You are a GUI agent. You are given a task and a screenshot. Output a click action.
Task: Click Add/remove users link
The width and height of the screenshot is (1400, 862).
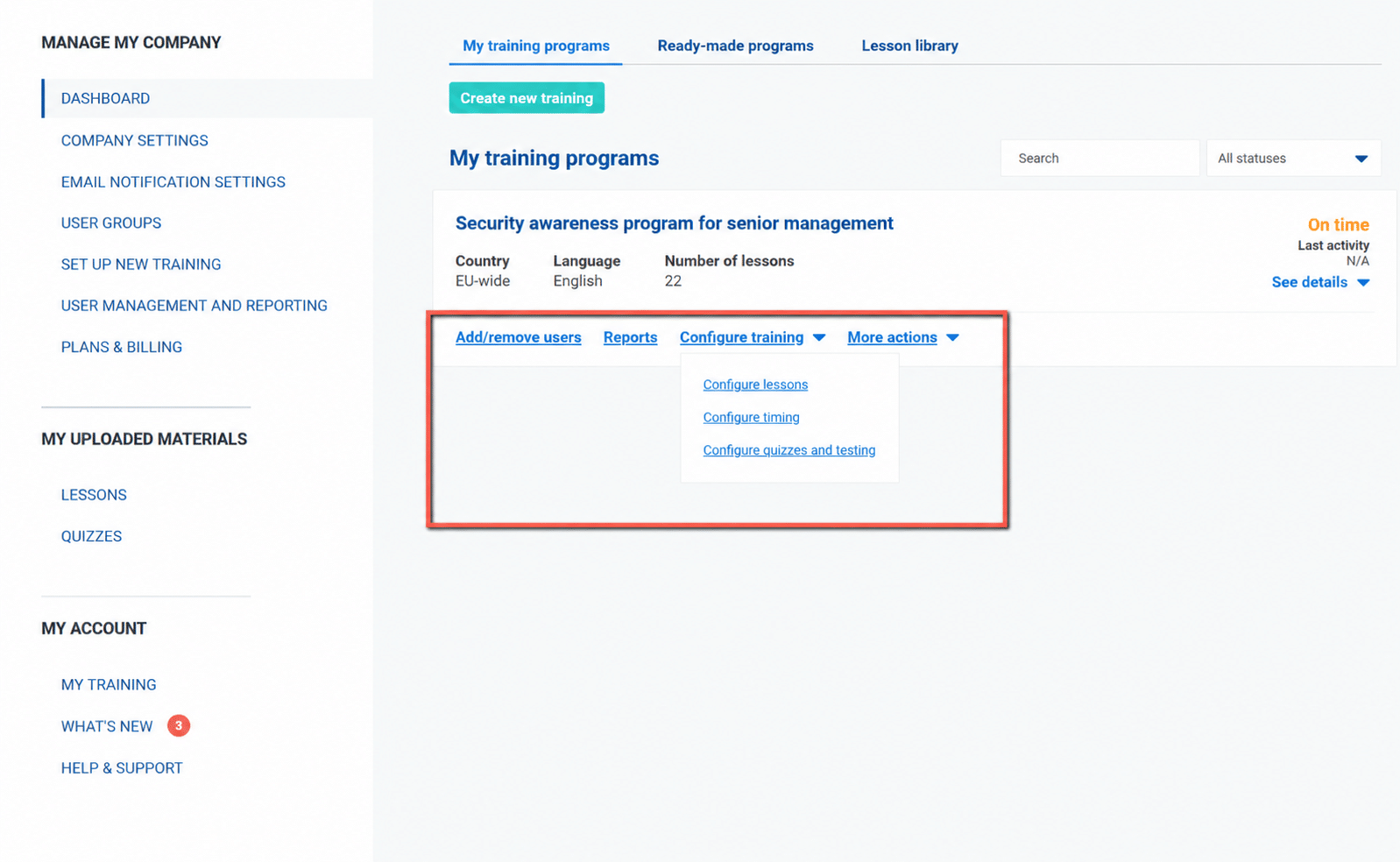[518, 337]
